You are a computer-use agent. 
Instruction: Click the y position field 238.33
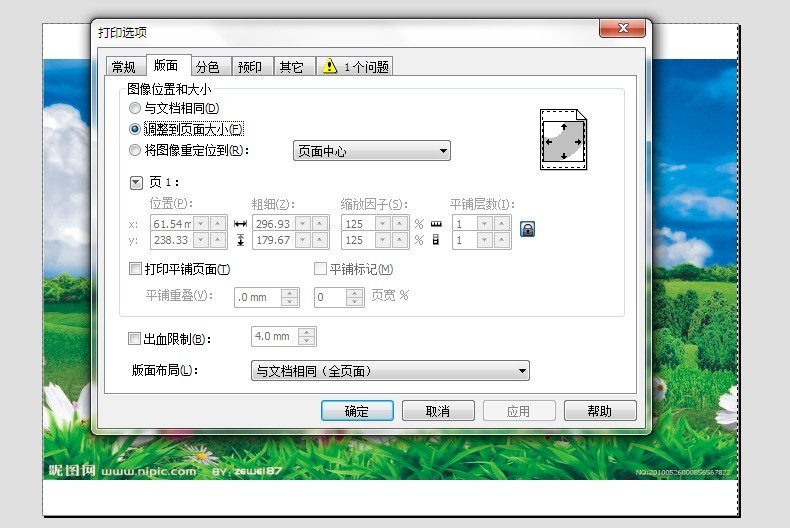[x=172, y=240]
